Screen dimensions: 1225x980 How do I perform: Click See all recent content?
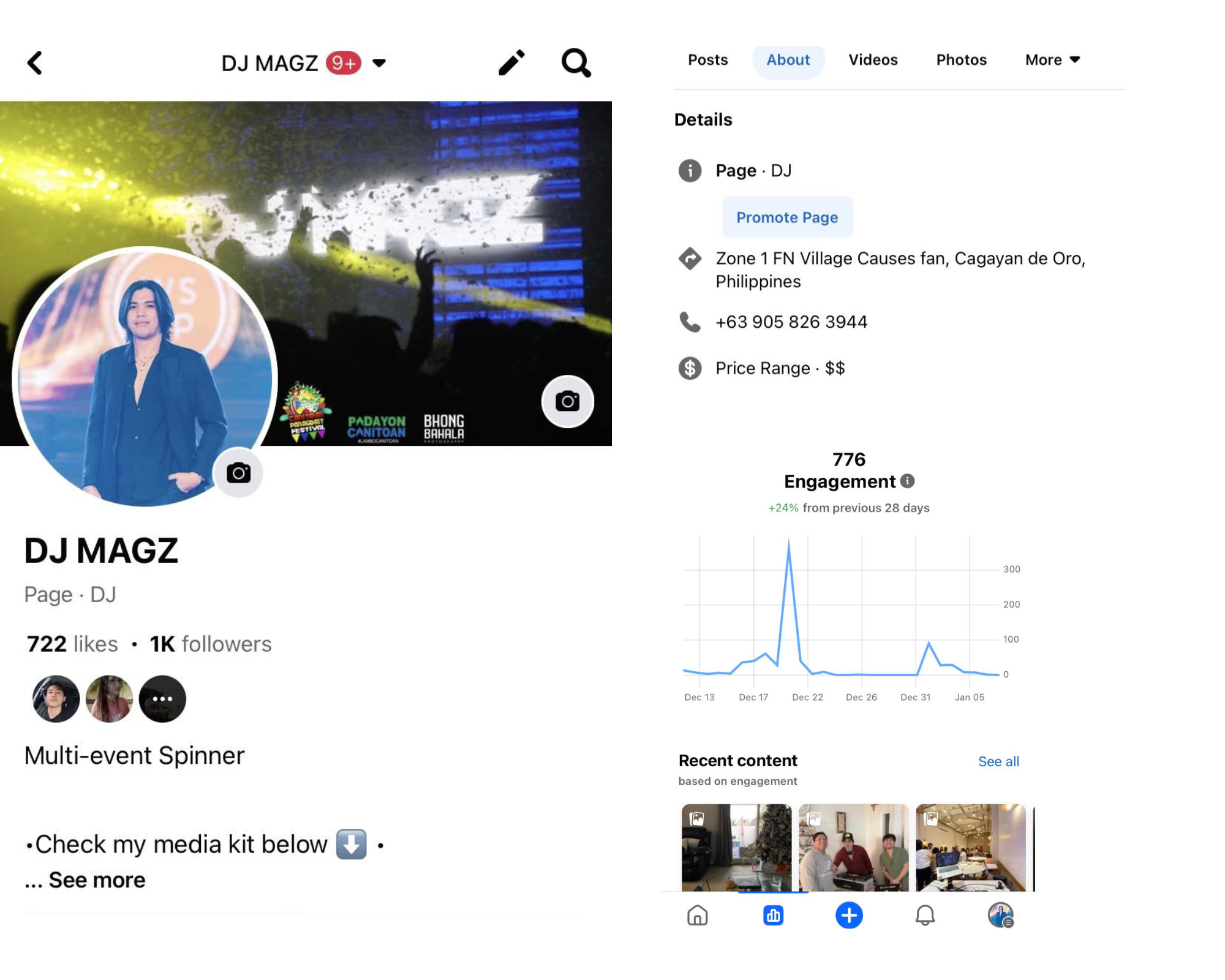[998, 761]
